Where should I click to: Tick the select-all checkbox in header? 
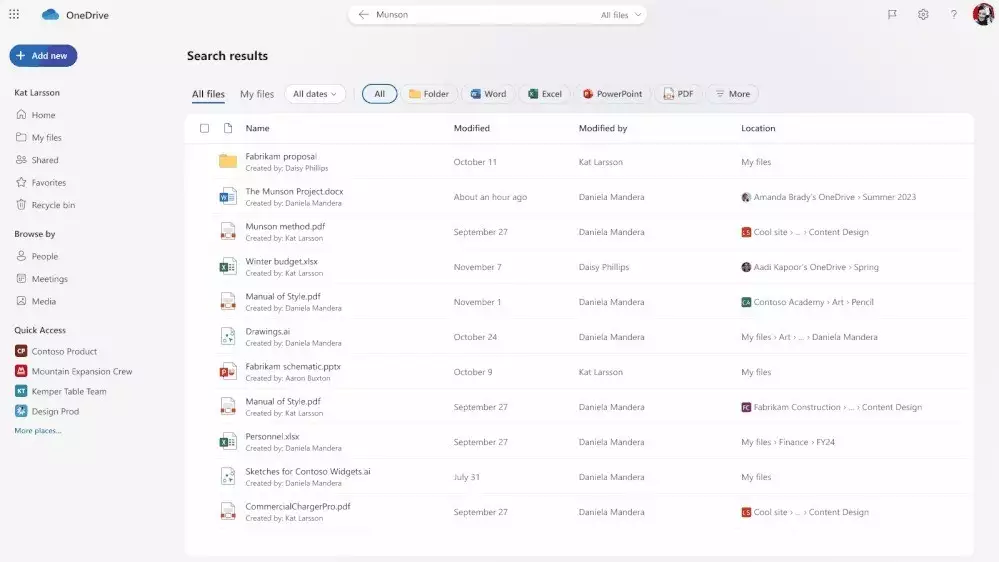205,128
